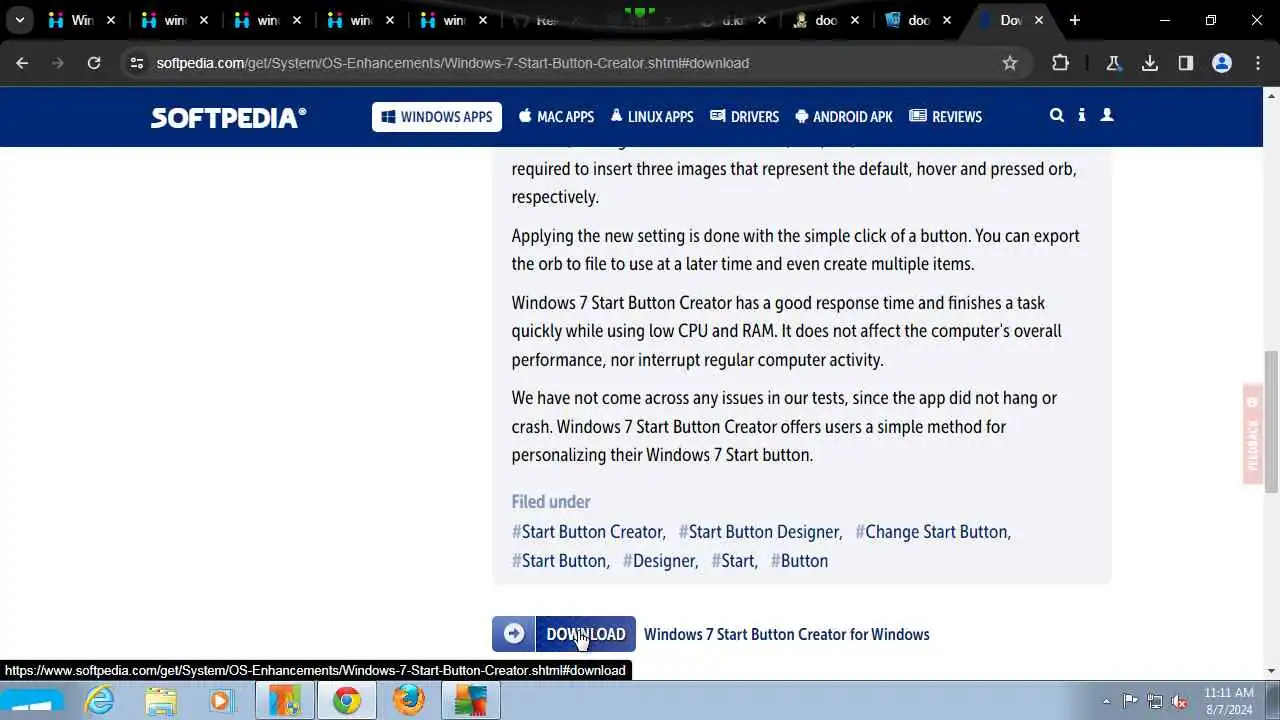The height and width of the screenshot is (720, 1280).
Task: Open the Windows Apps section
Action: (437, 117)
